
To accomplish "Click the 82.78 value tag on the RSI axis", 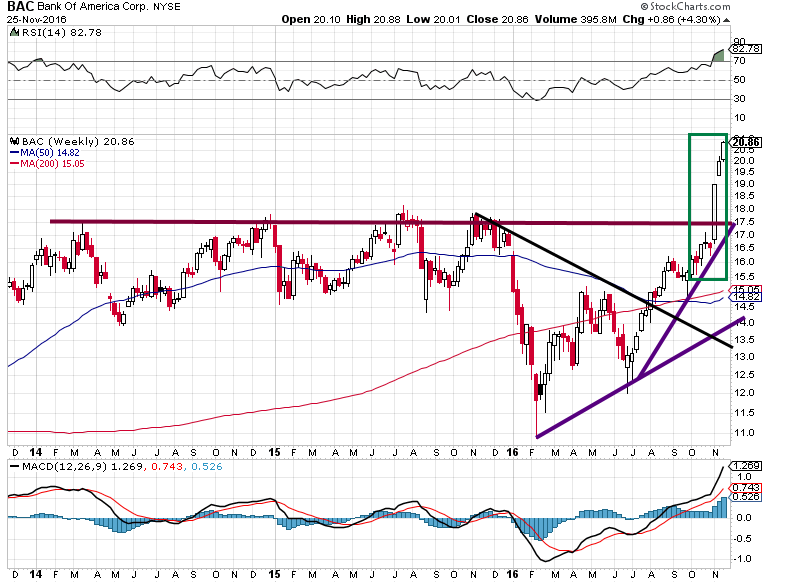I will point(747,49).
